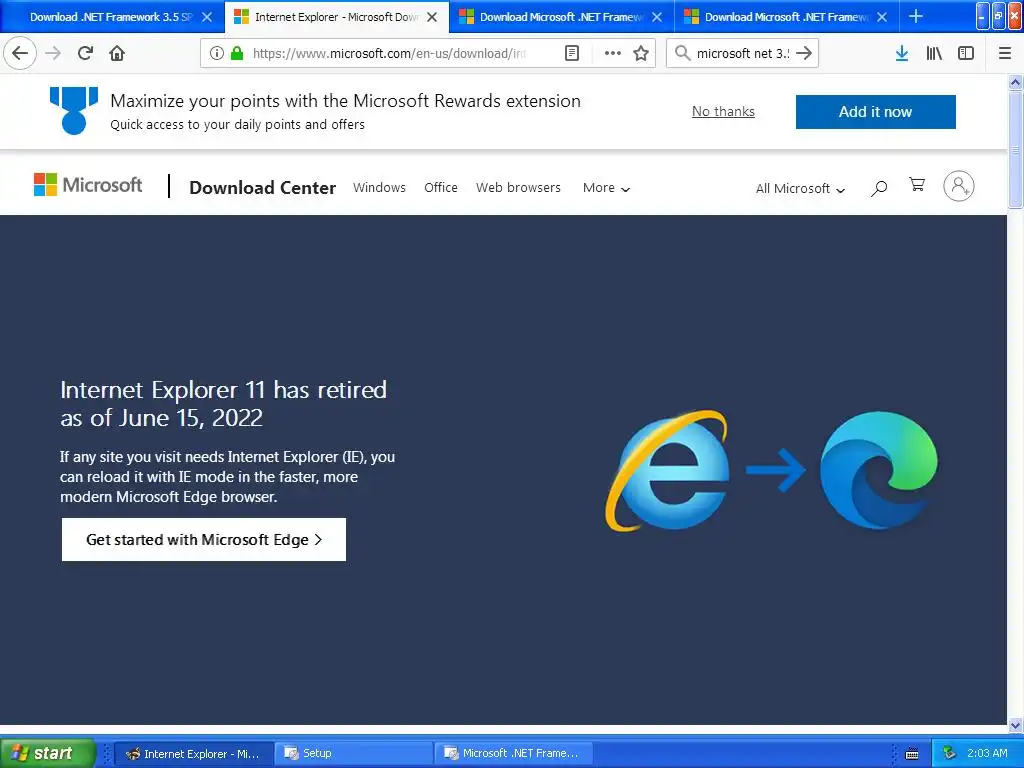This screenshot has width=1024, height=768.
Task: Click the vertical scrollbar thumb
Action: 1015,150
